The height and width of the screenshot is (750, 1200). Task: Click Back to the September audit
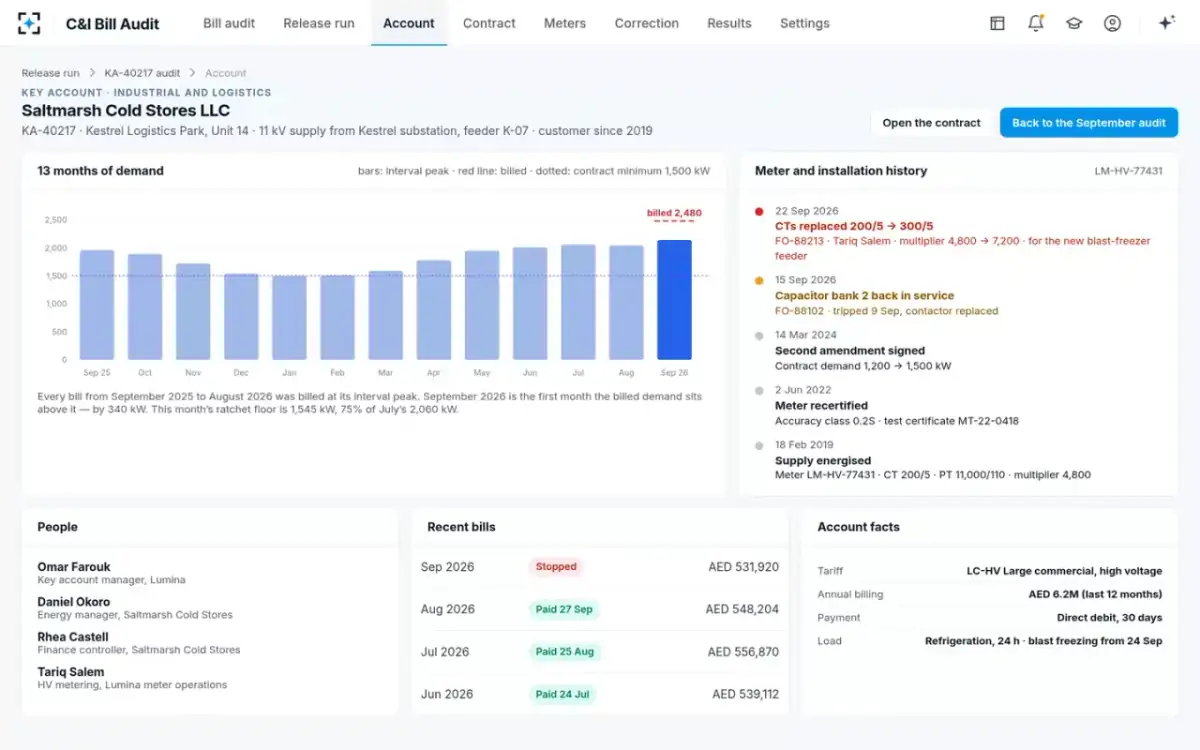[x=1089, y=123]
